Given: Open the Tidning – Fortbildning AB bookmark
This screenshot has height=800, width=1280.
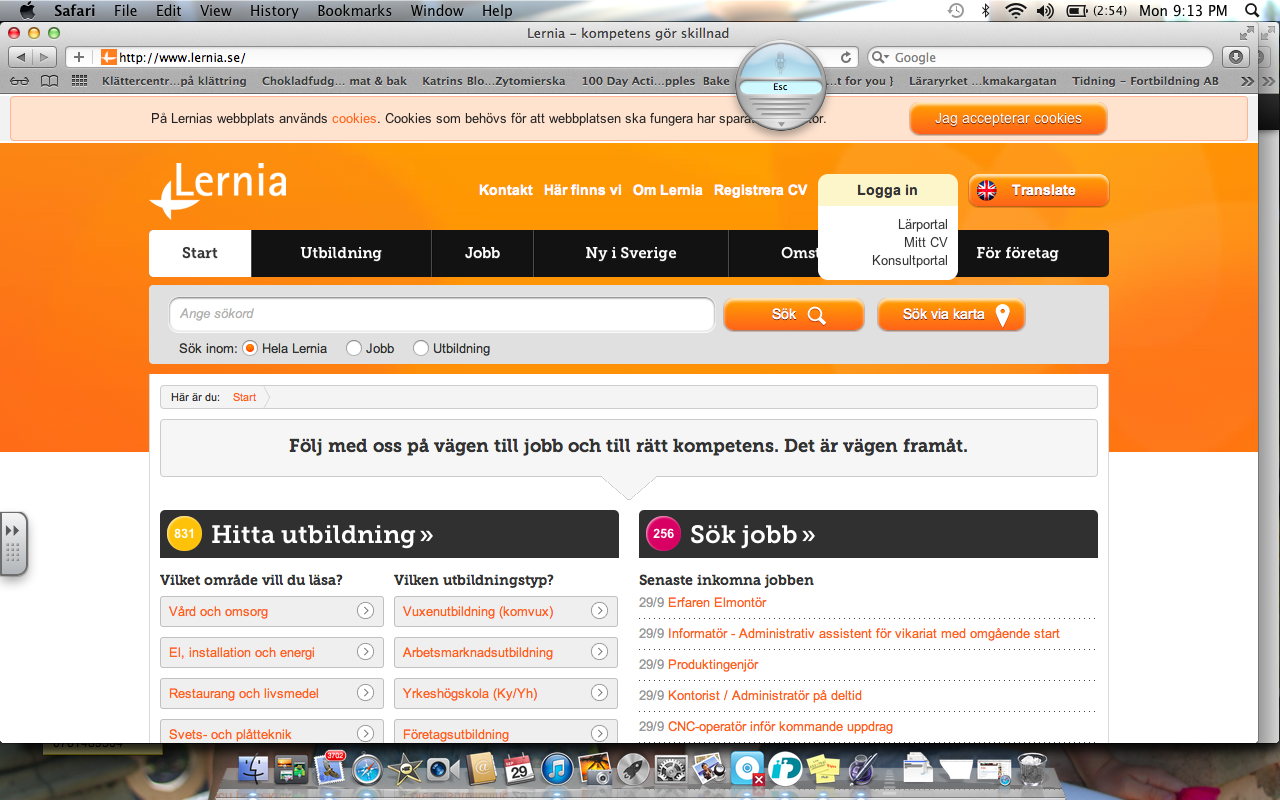Looking at the screenshot, I should click(x=1145, y=81).
